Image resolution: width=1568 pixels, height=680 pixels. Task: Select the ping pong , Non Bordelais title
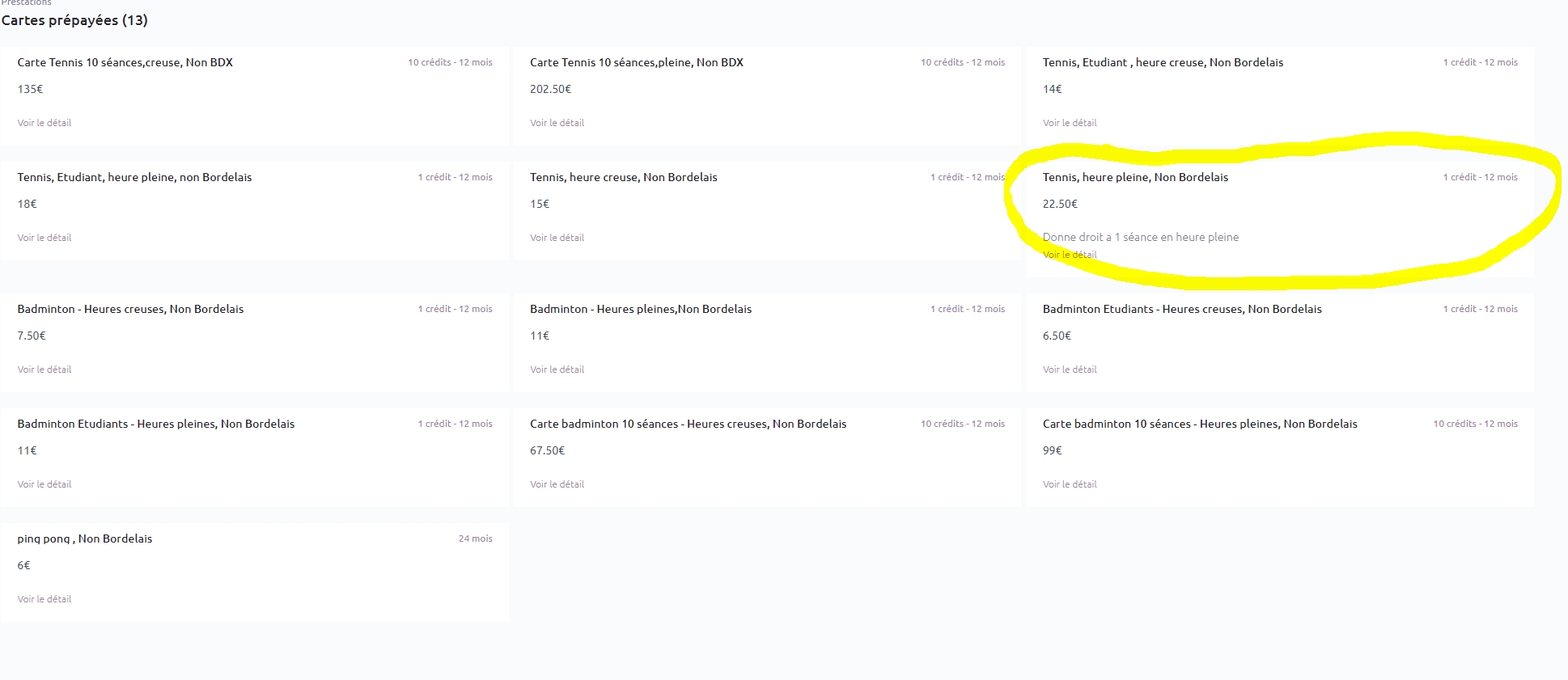point(85,539)
